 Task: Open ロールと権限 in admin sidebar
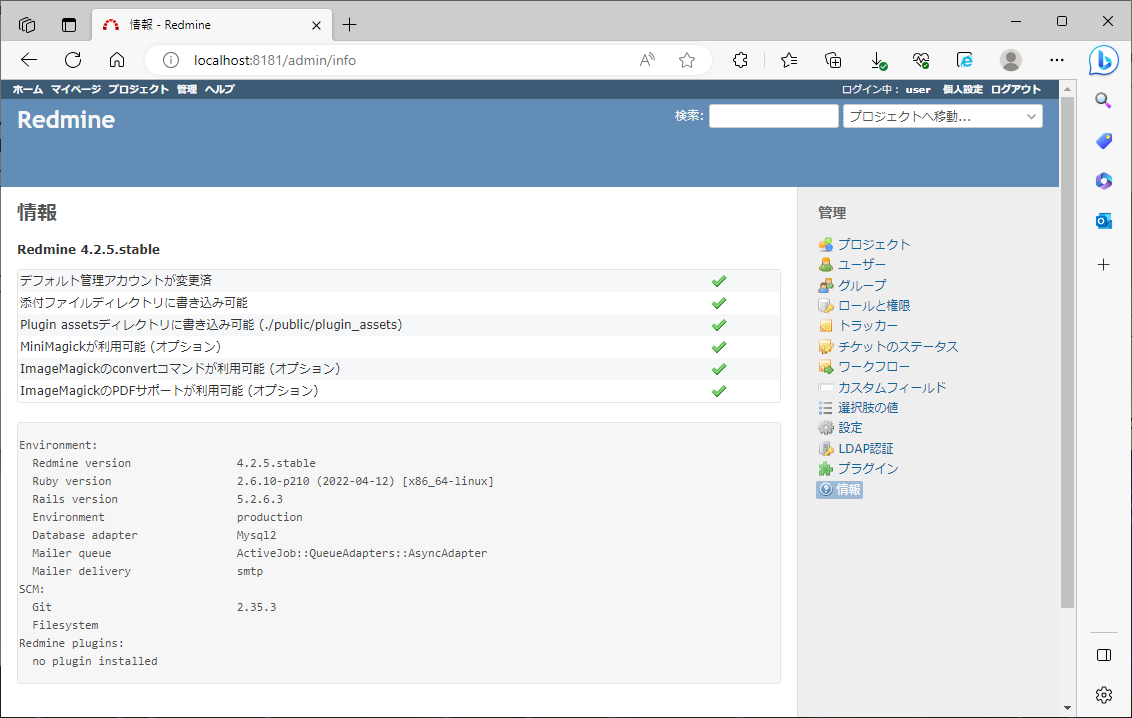[x=874, y=305]
